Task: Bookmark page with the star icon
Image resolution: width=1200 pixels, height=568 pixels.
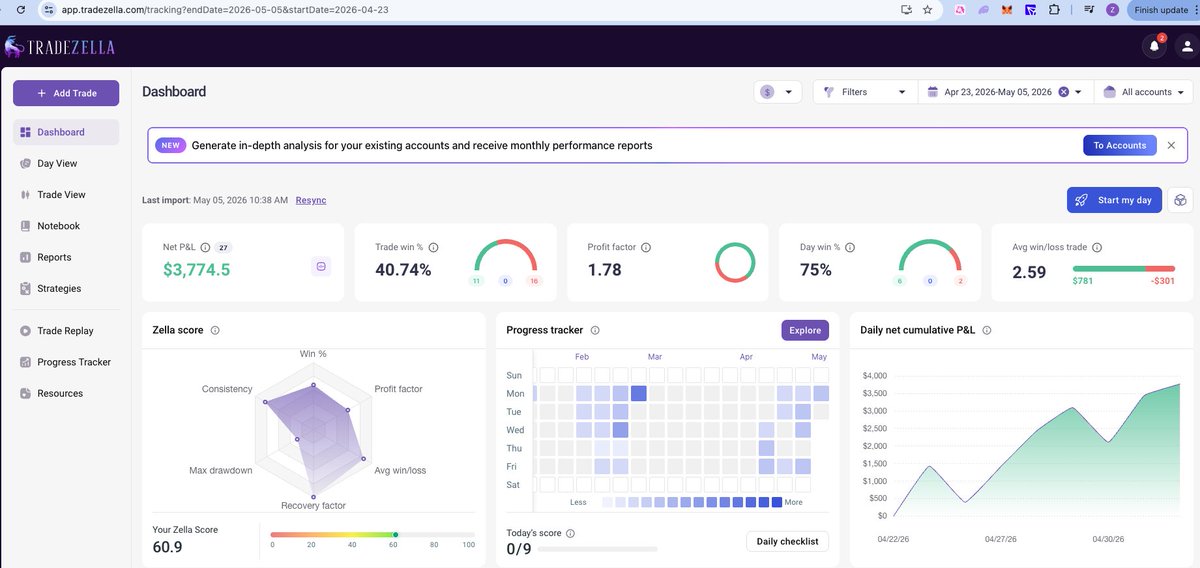Action: click(927, 10)
